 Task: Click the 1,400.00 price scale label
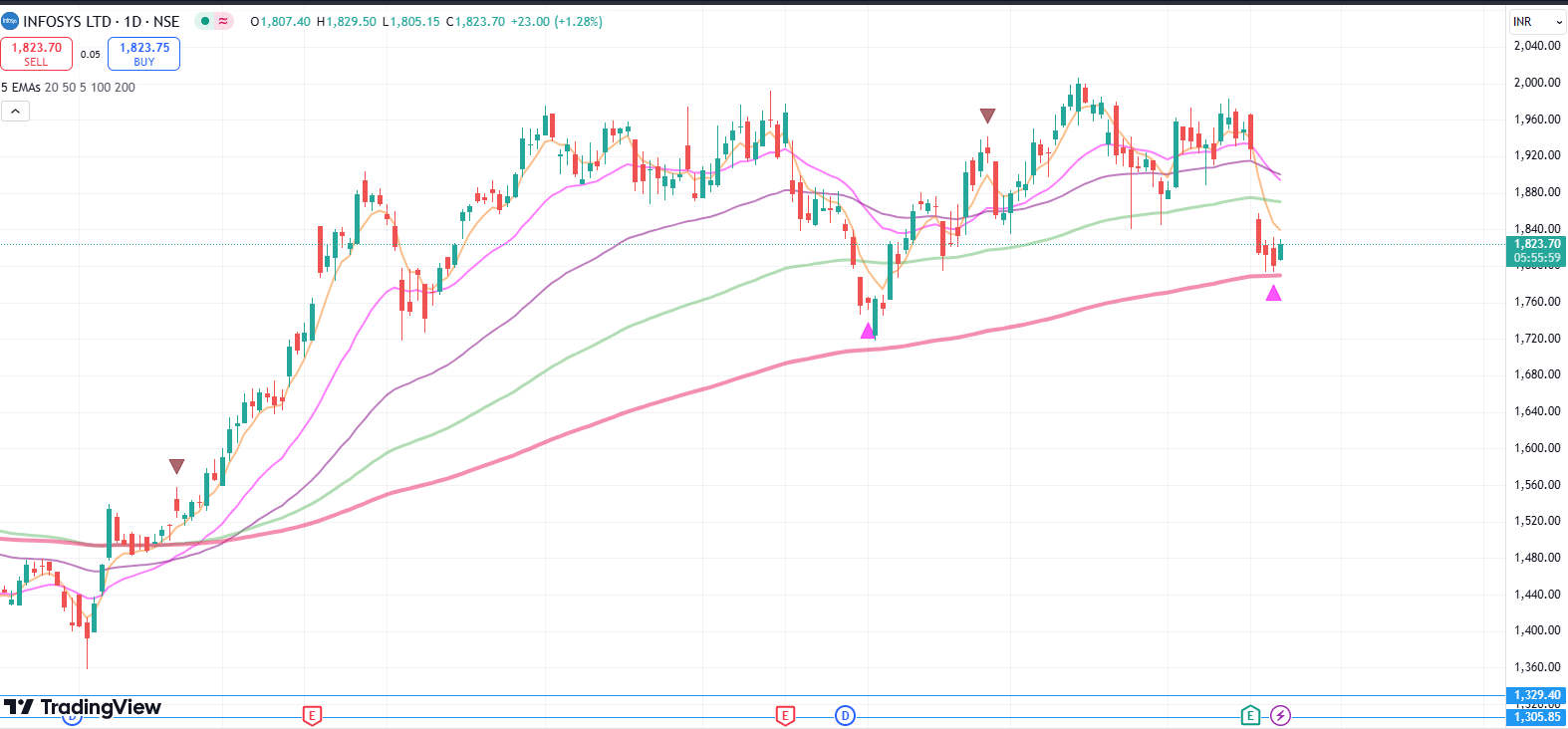[1537, 630]
